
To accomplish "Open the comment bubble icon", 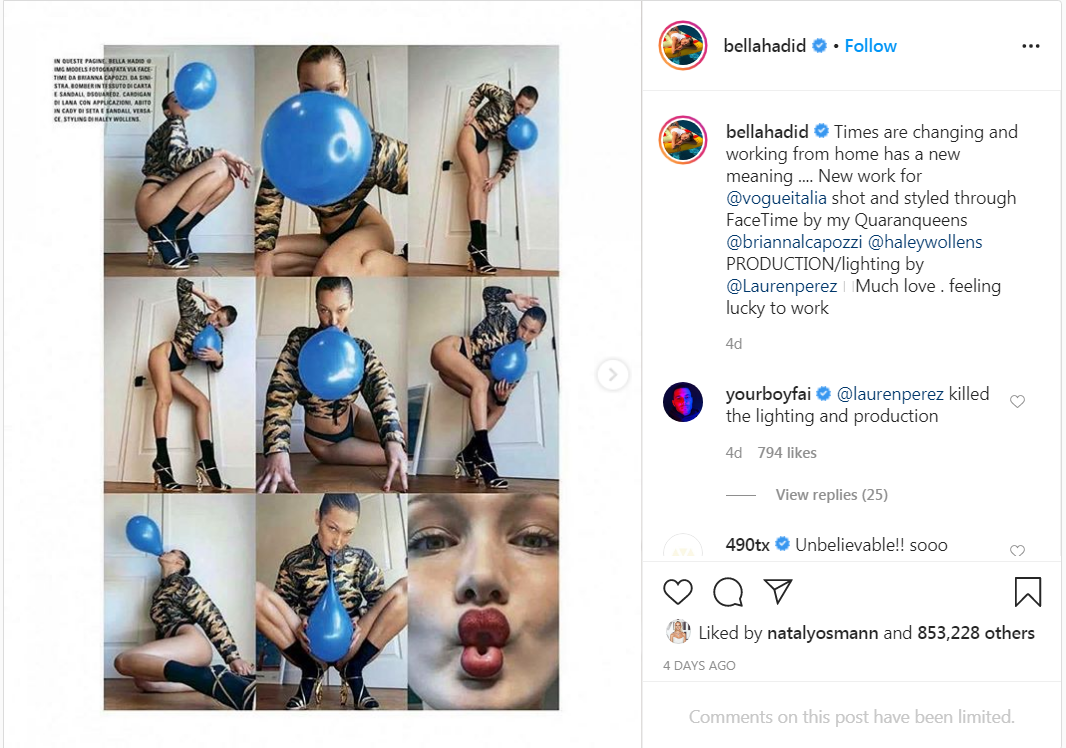I will pos(727,592).
